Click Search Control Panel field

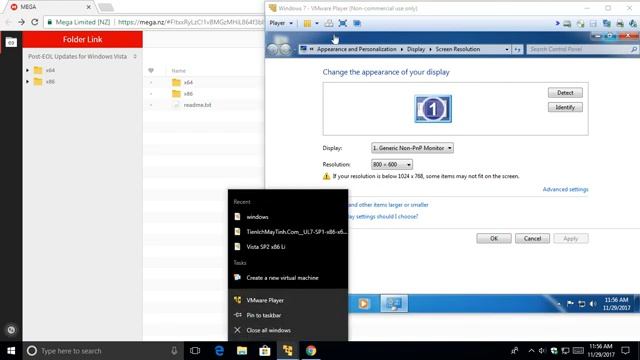[x=582, y=49]
